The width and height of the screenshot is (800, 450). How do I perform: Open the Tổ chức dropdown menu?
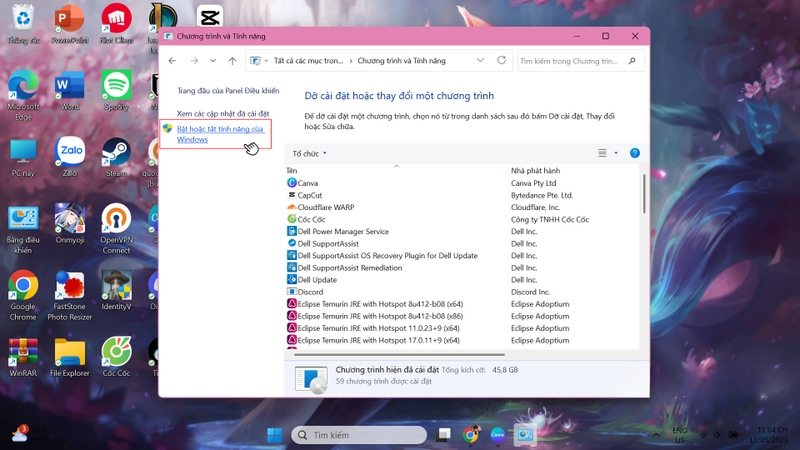[x=309, y=154]
